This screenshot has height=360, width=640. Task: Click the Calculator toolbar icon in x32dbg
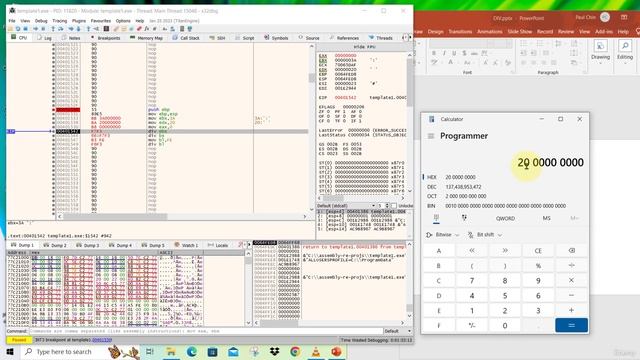click(x=182, y=29)
